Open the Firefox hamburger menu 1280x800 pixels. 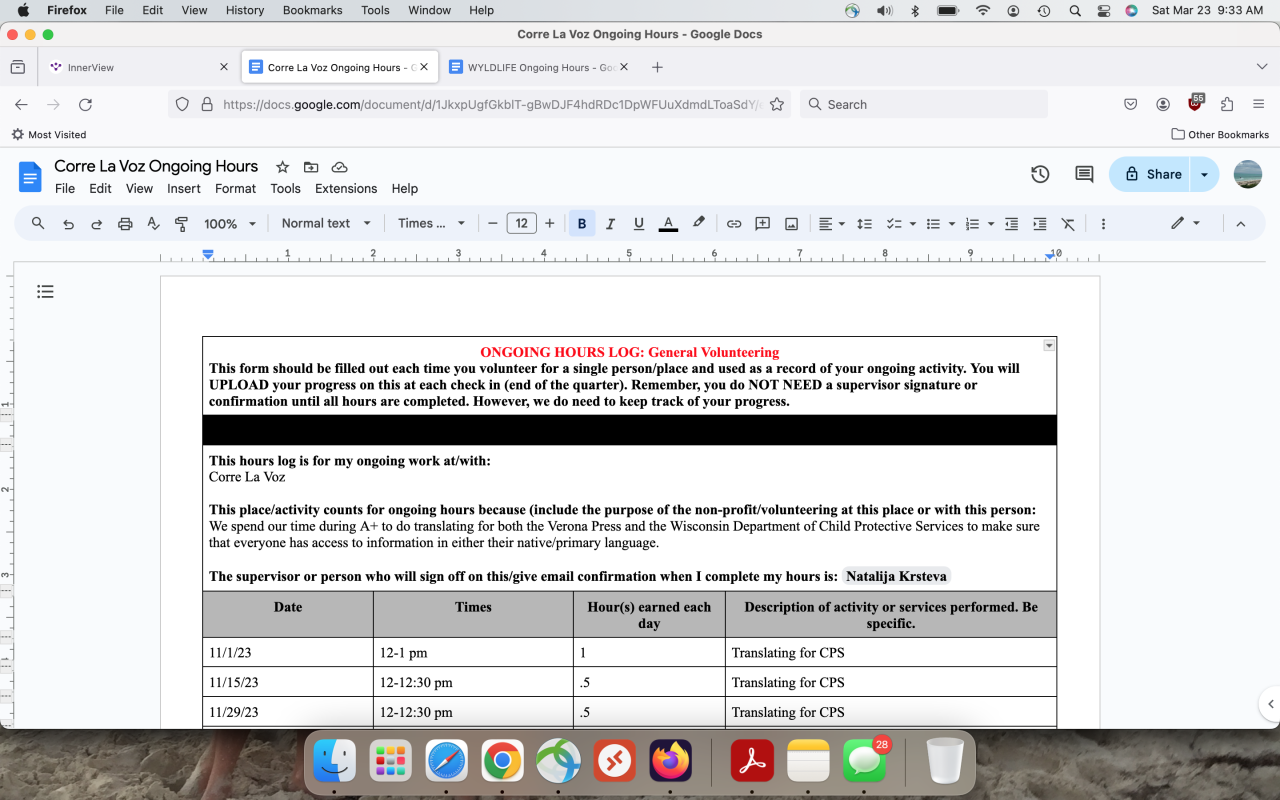tap(1258, 104)
